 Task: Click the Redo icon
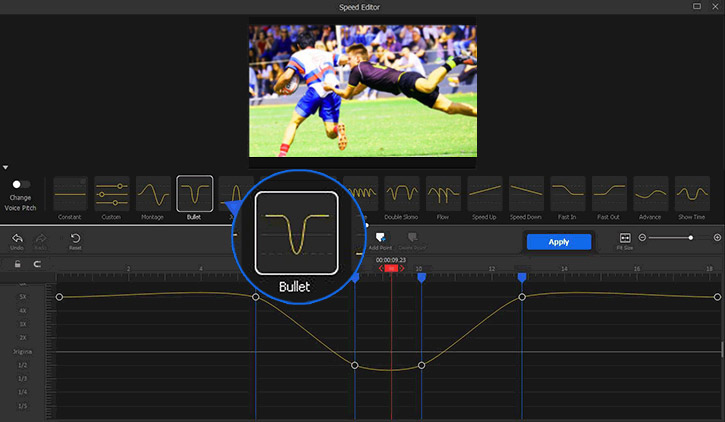tap(41, 239)
